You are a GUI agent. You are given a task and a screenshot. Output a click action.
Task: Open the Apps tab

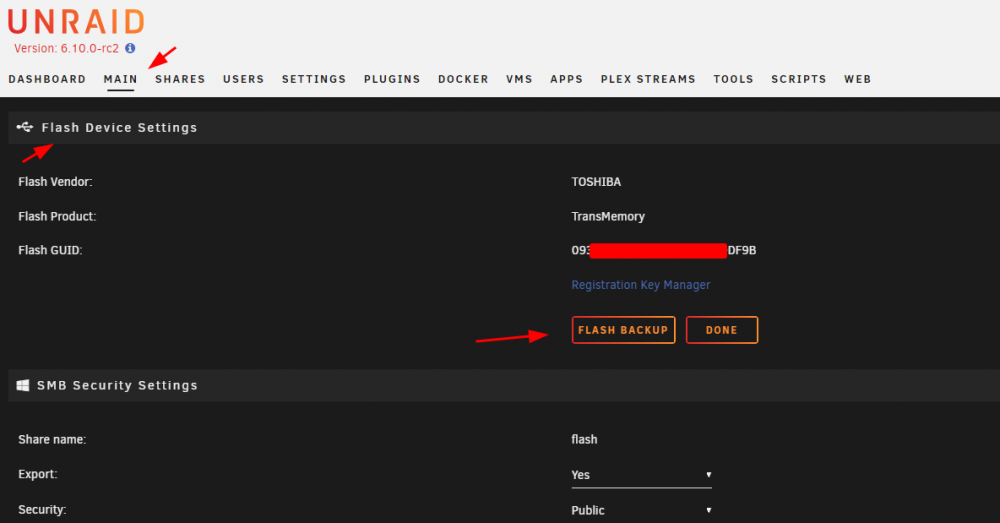[x=566, y=79]
